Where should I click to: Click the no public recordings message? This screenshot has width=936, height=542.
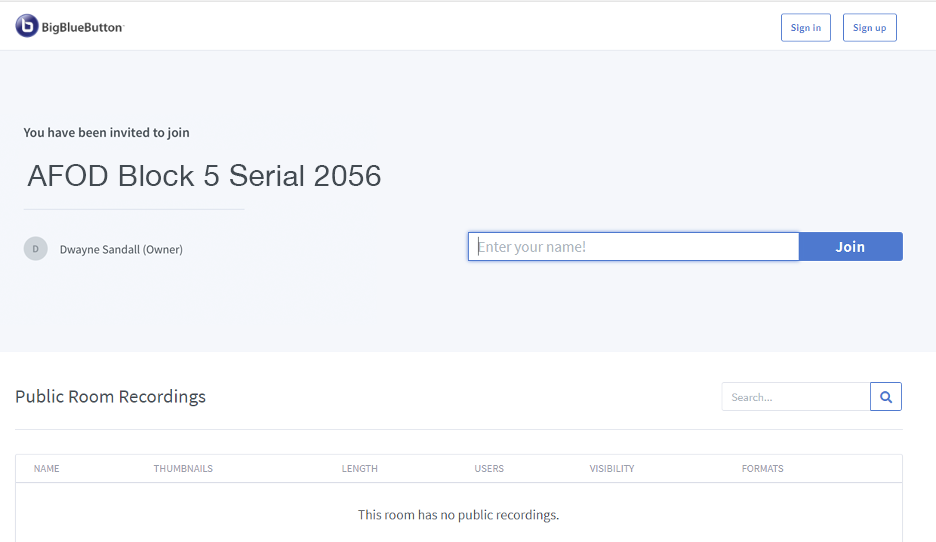tap(458, 515)
